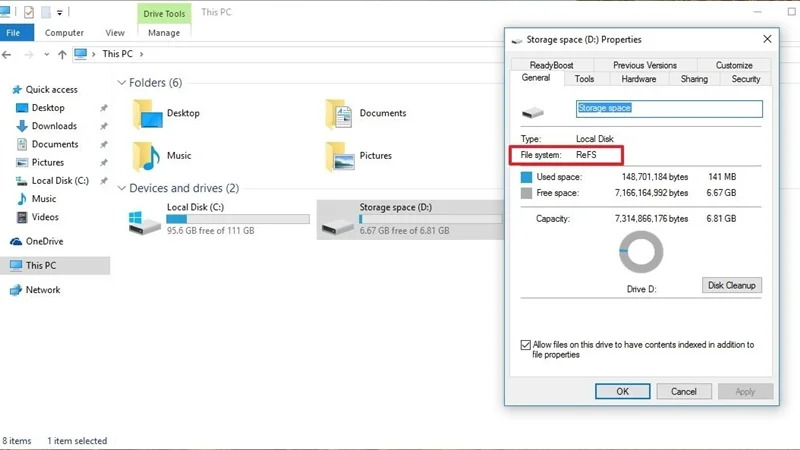Click the Disk Cleanup button
Screen dimensions: 800x450
click(x=732, y=285)
